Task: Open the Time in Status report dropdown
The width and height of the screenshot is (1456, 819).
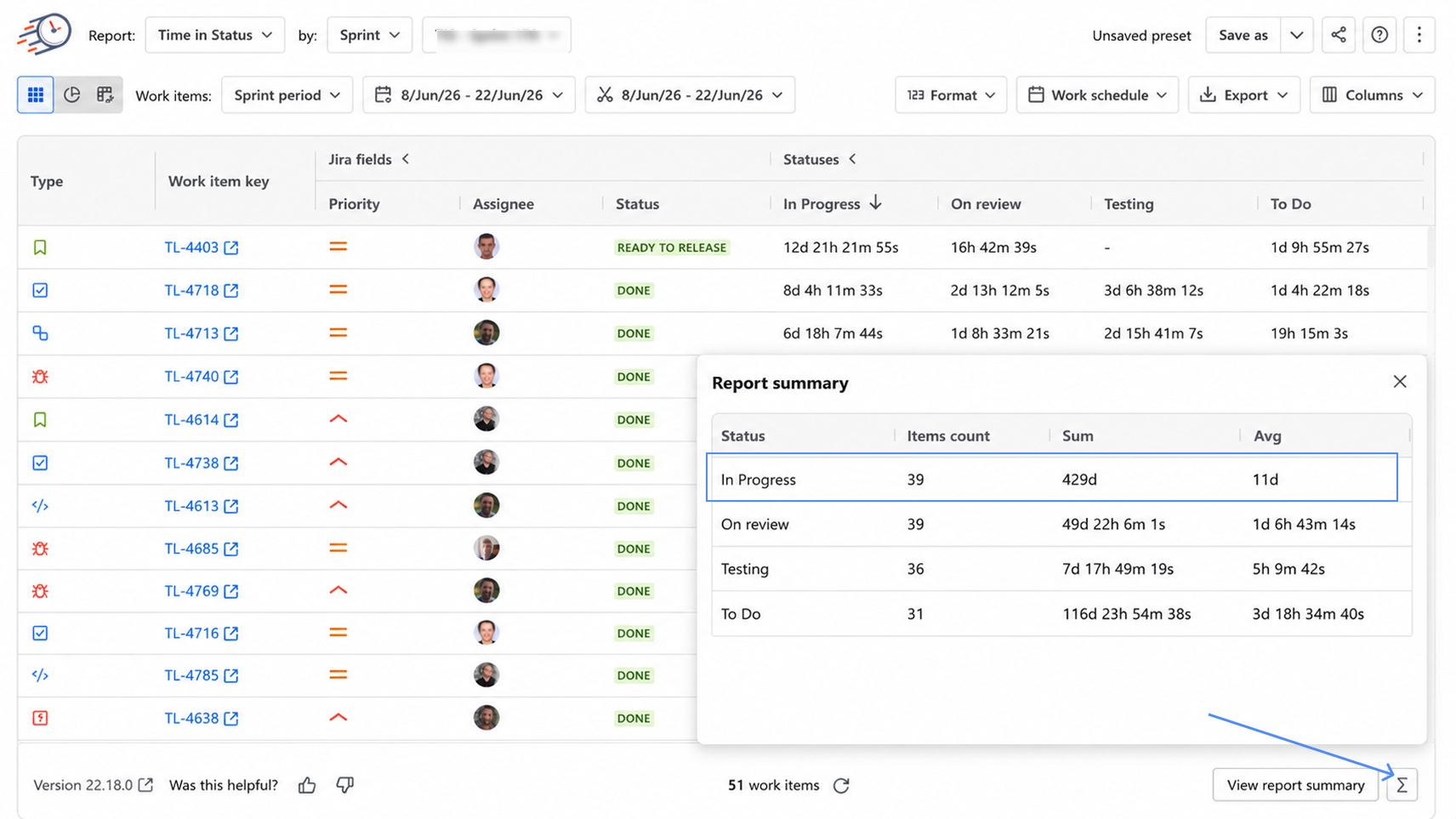Action: click(x=215, y=35)
